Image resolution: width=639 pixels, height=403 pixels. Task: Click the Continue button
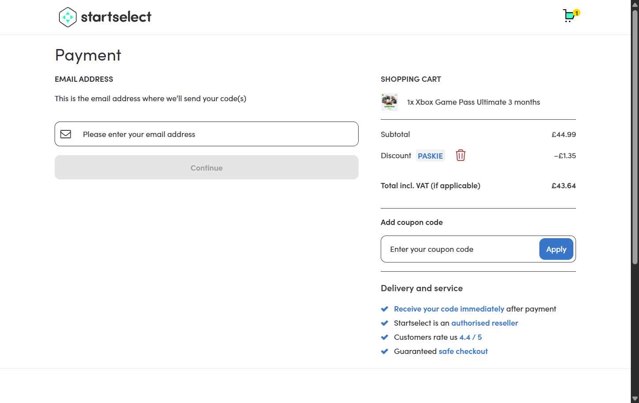click(207, 167)
